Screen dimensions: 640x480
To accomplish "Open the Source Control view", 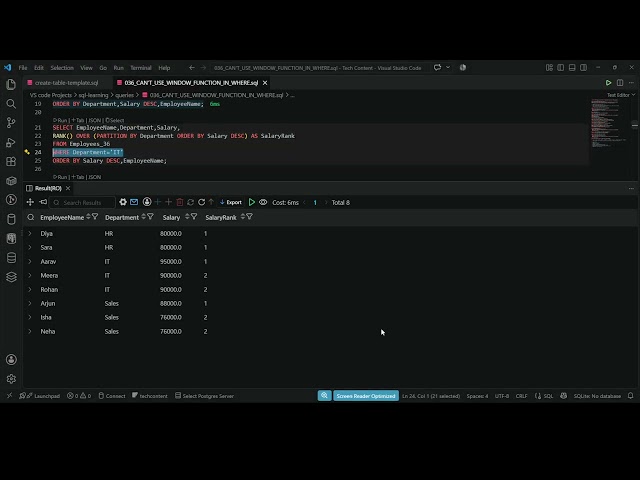I will click(x=11, y=123).
